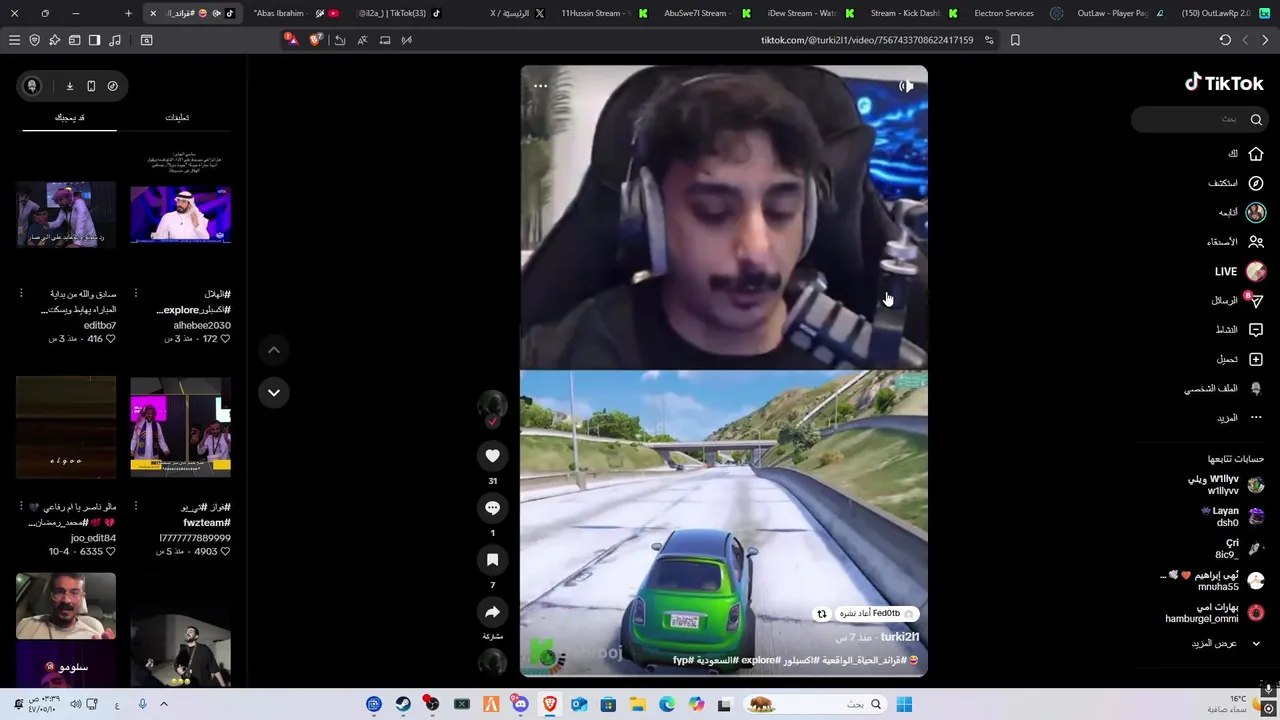Image resolution: width=1280 pixels, height=720 pixels.
Task: Go to the next video with down chevron
Action: click(273, 392)
